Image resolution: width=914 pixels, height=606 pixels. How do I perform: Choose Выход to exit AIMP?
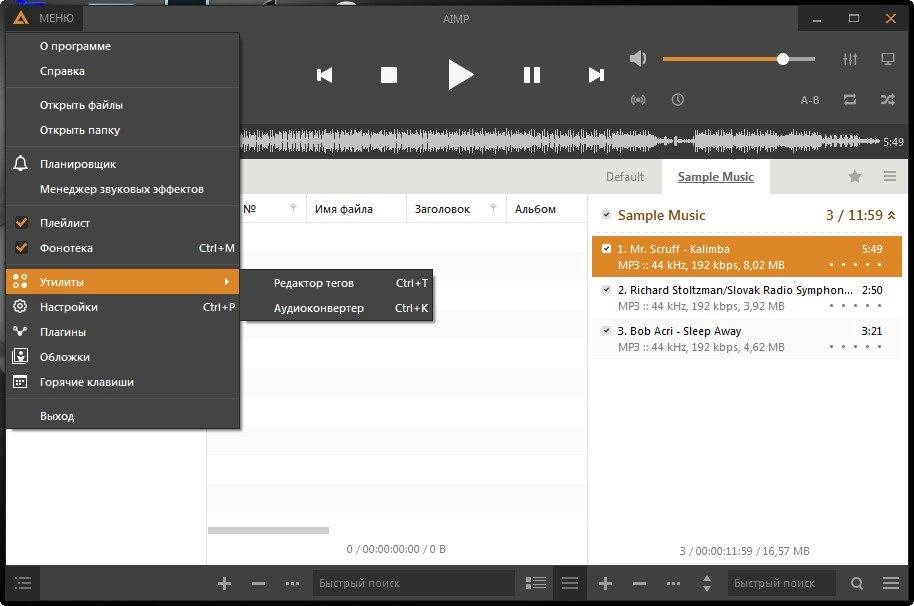(122, 416)
